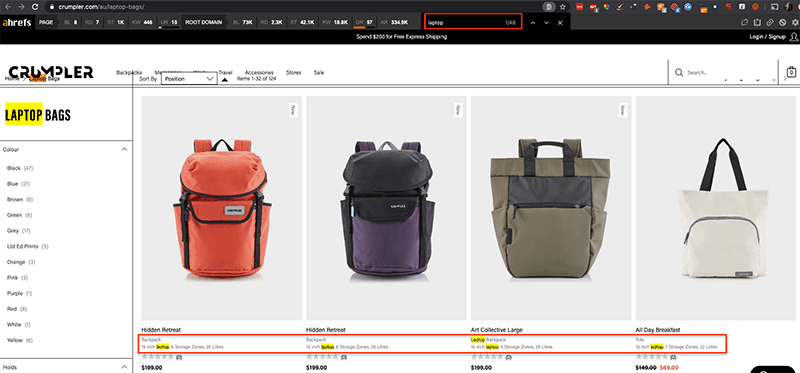
Task: Close the find-in-page bar
Action: [560, 23]
